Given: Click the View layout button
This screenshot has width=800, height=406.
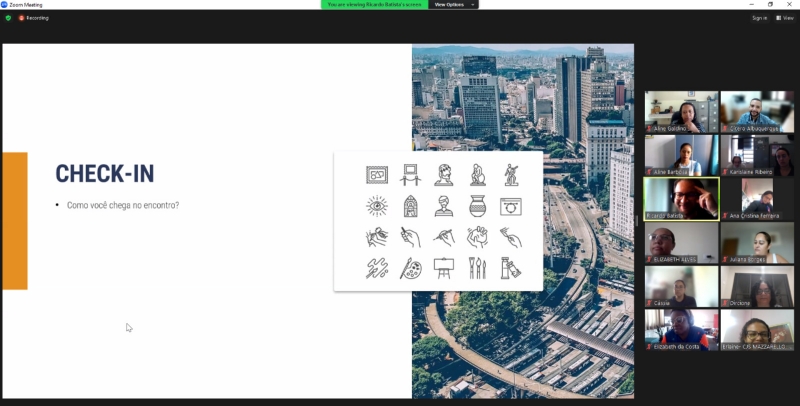Looking at the screenshot, I should 784,18.
